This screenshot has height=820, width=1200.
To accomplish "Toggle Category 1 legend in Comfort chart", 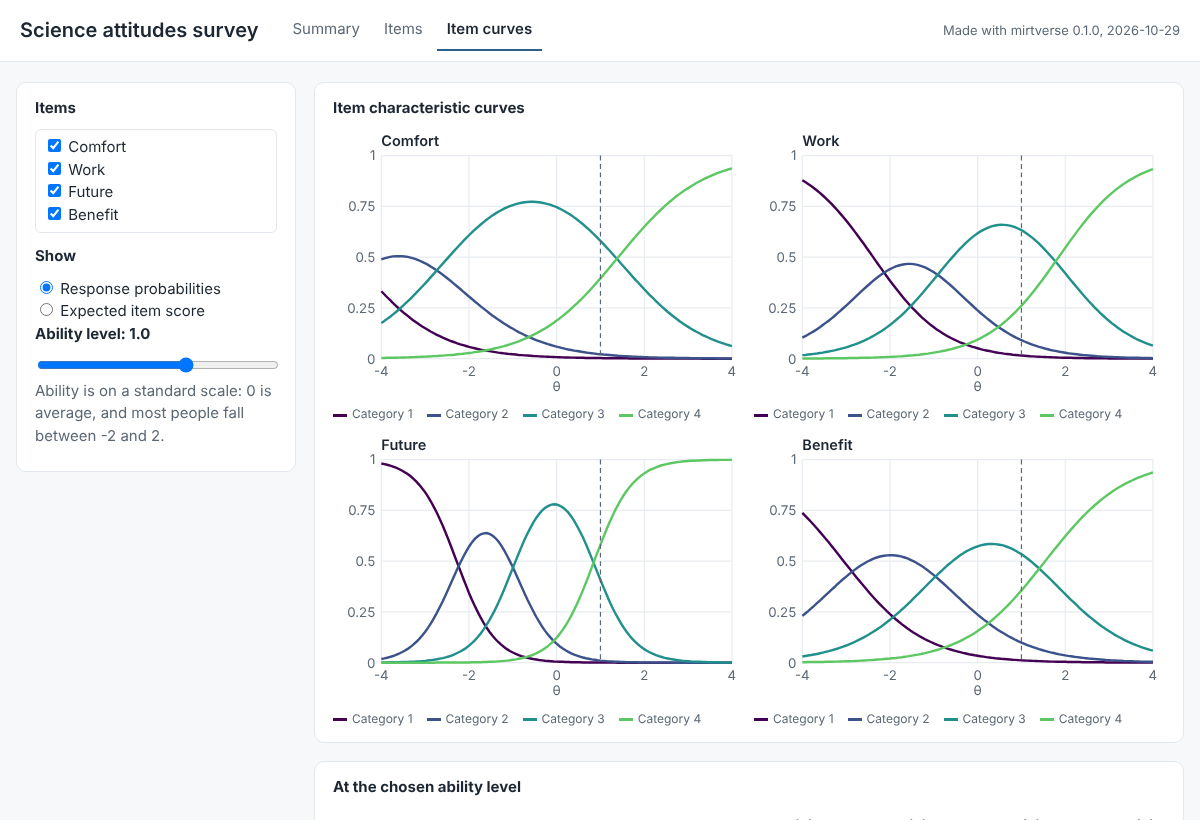I will [372, 414].
